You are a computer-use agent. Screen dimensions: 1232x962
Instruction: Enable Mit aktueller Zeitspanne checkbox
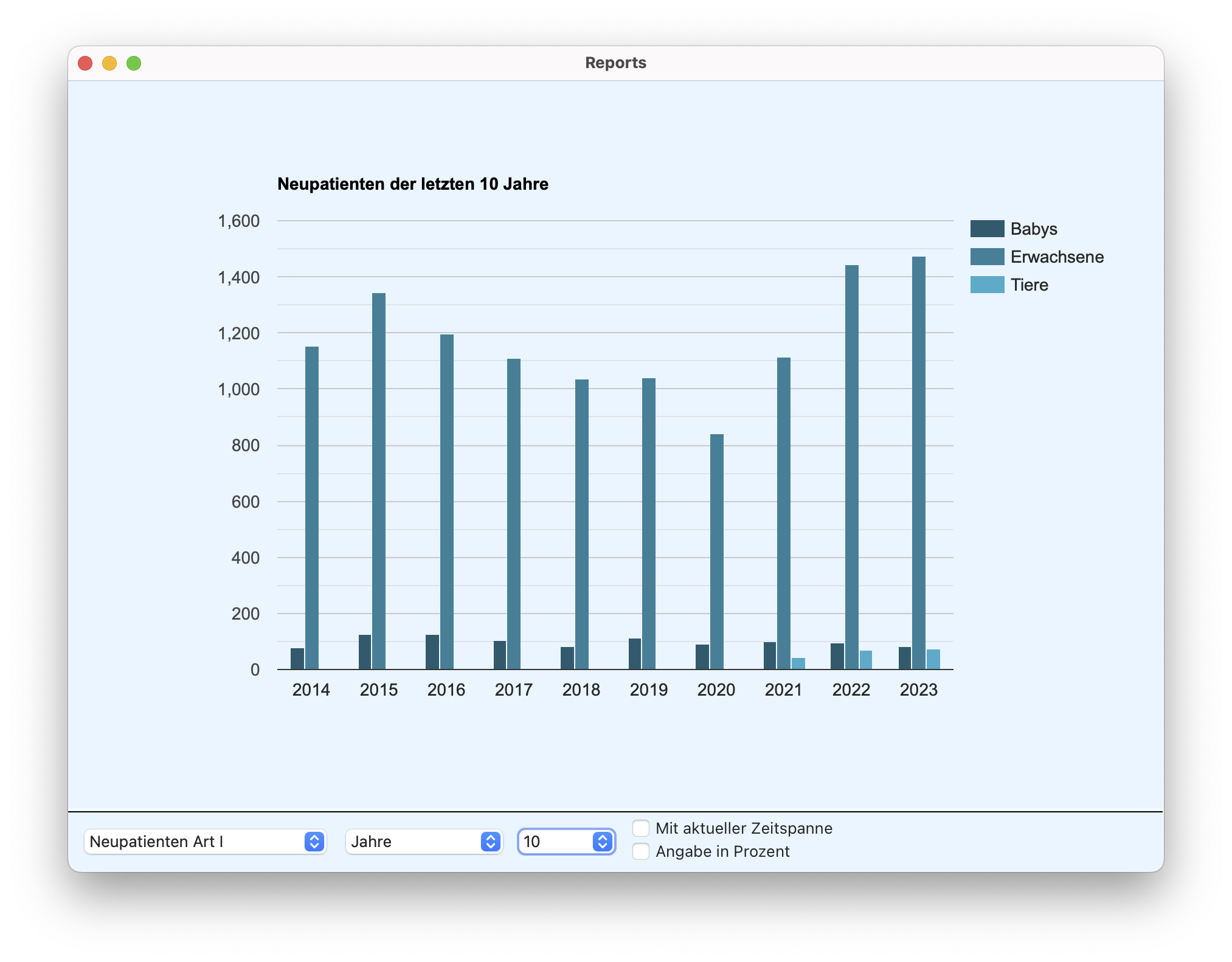[641, 828]
